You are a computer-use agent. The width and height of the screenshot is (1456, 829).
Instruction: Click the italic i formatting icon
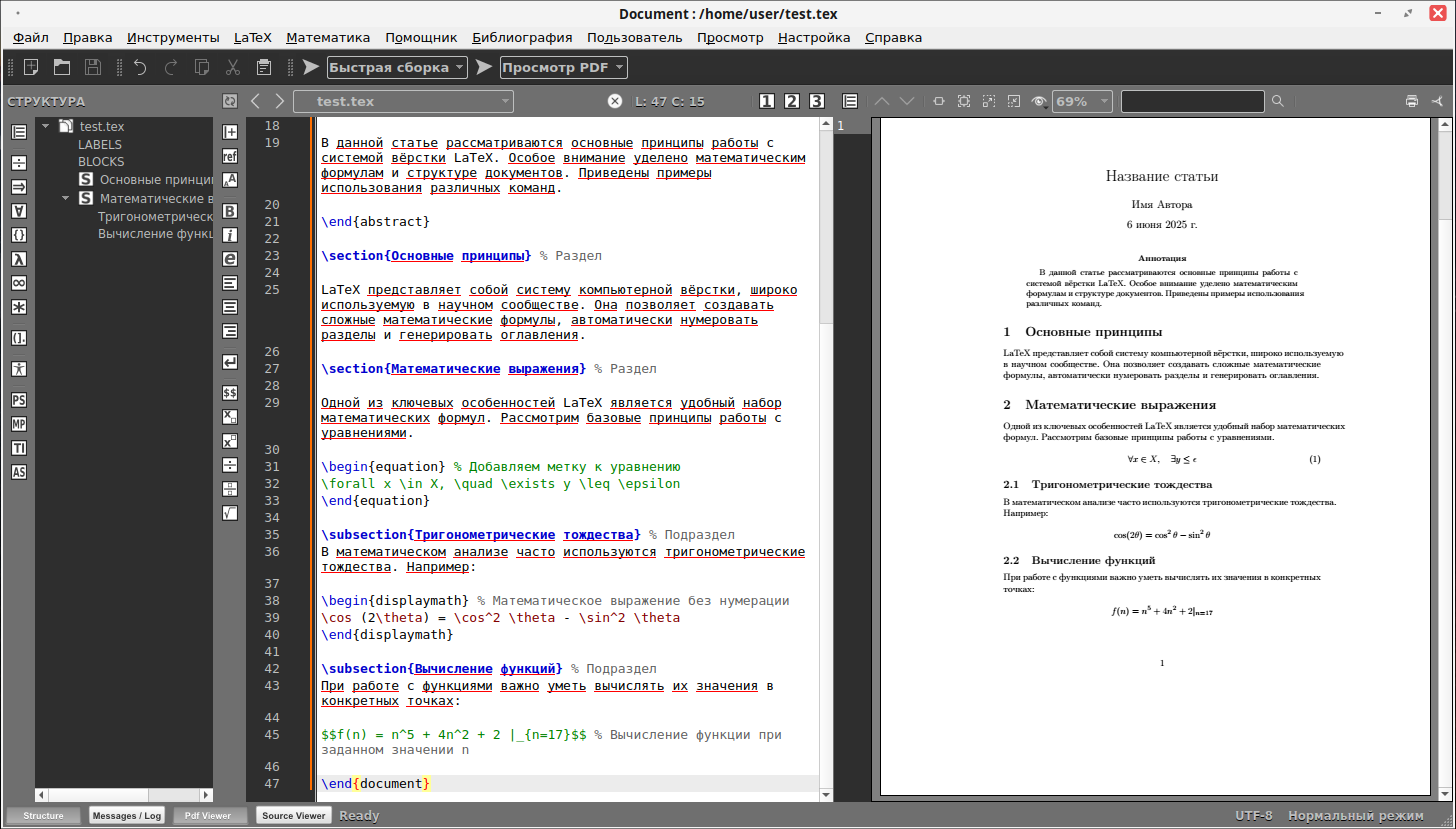230,235
